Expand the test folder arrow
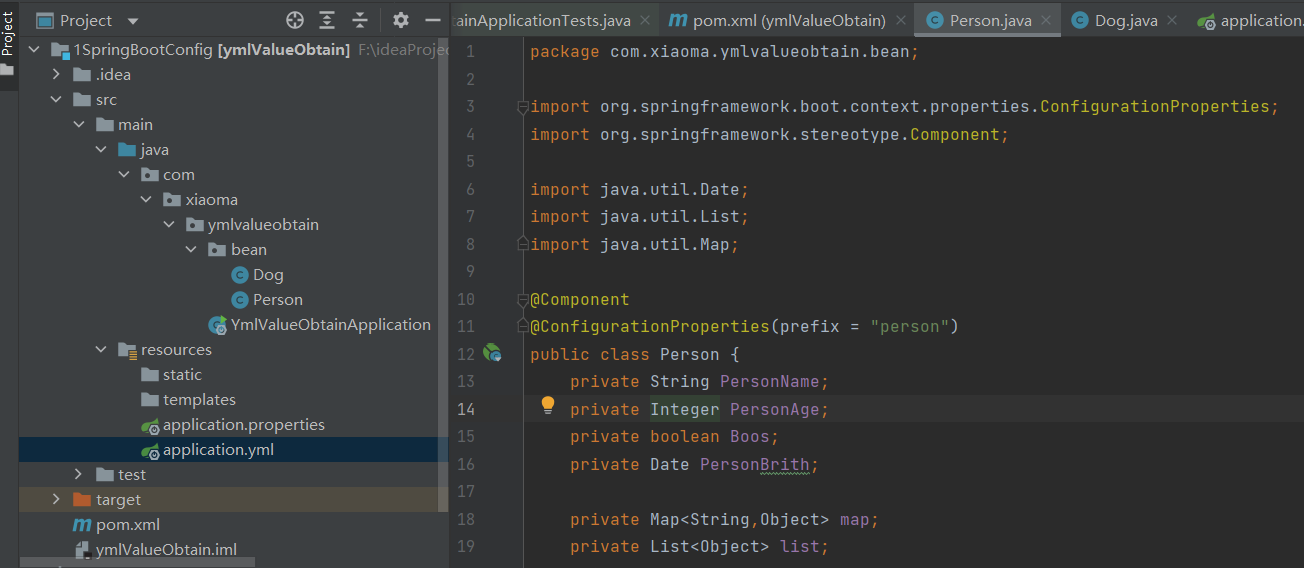Viewport: 1304px width, 568px height. [79, 474]
